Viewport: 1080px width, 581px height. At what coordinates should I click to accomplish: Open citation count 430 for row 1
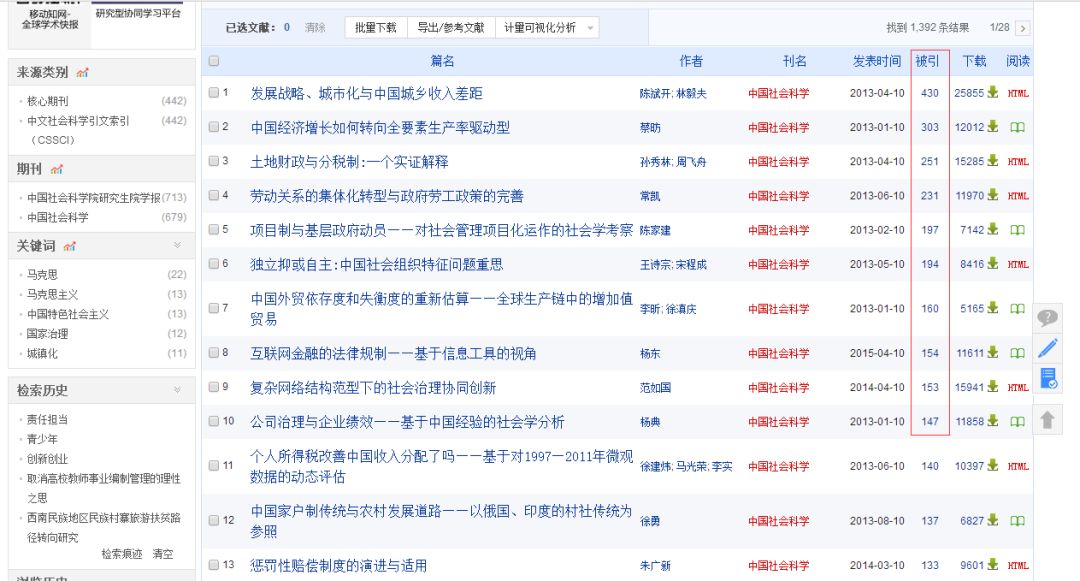(930, 93)
